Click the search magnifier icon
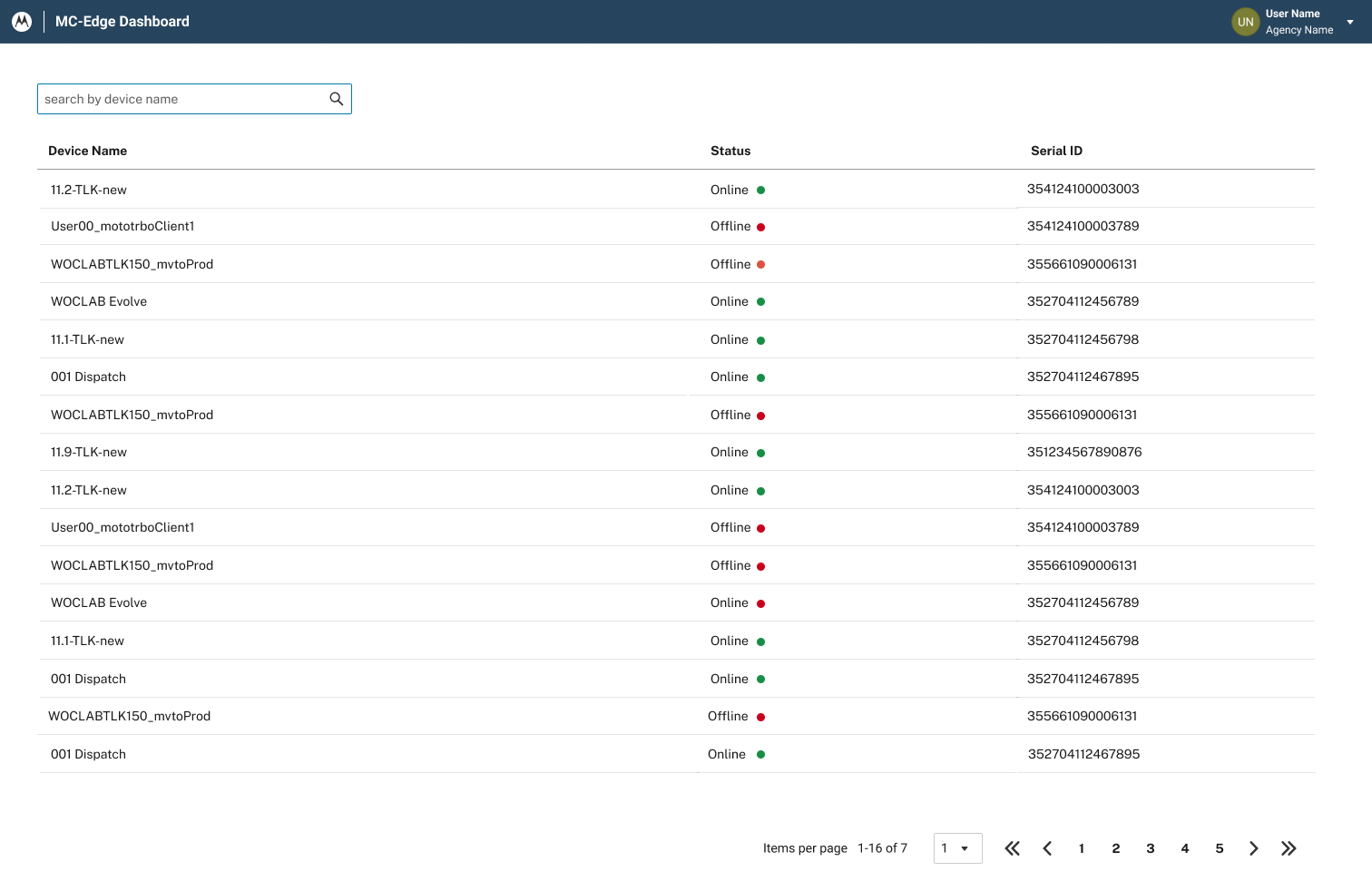Image resolution: width=1372 pixels, height=891 pixels. coord(337,99)
